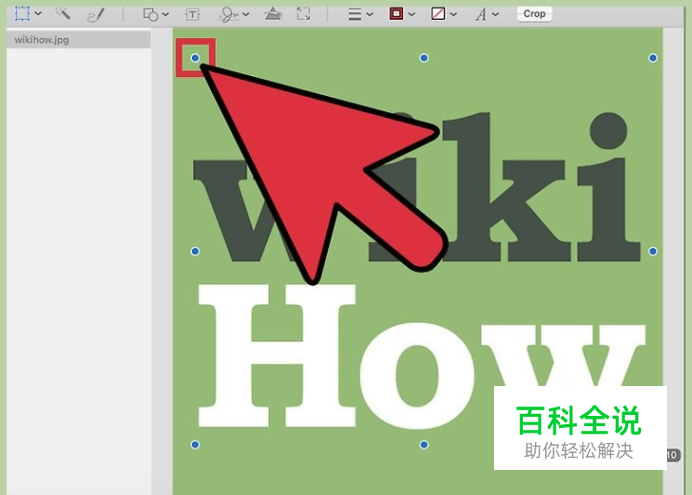Select wikihow.jpg in the sidebar
The image size is (692, 495).
pos(79,40)
